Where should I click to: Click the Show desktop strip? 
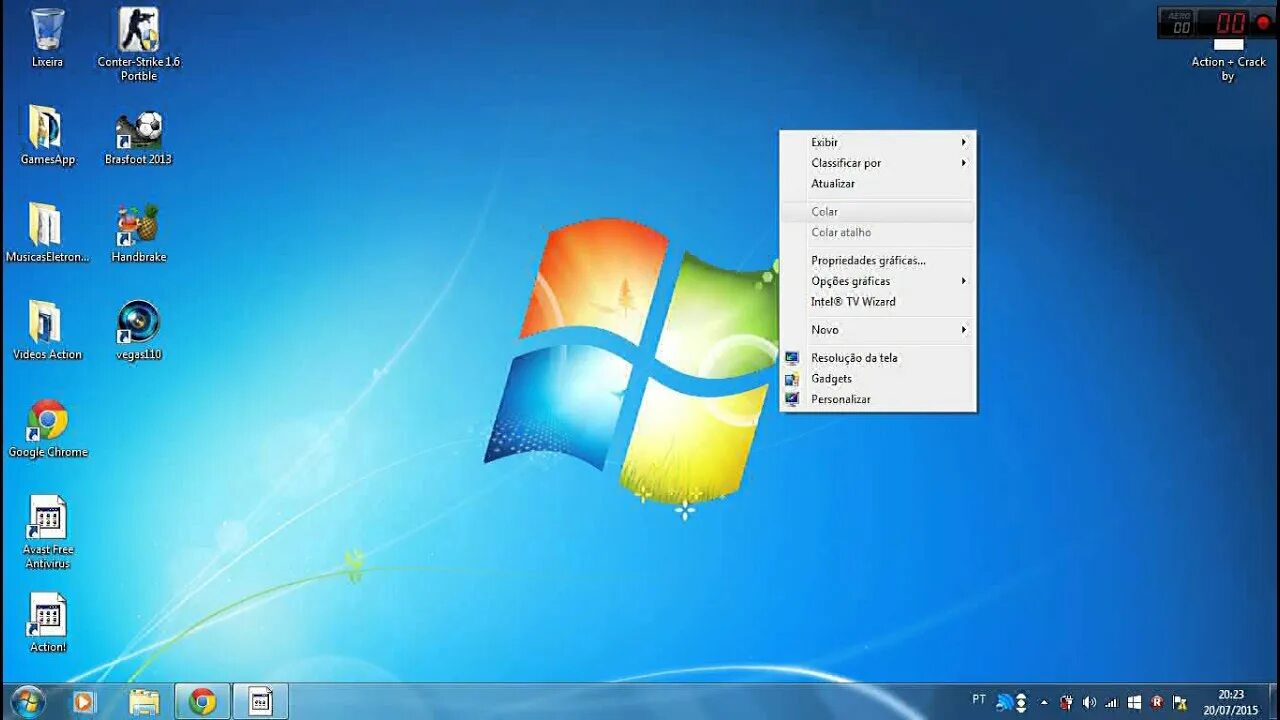click(x=1273, y=702)
